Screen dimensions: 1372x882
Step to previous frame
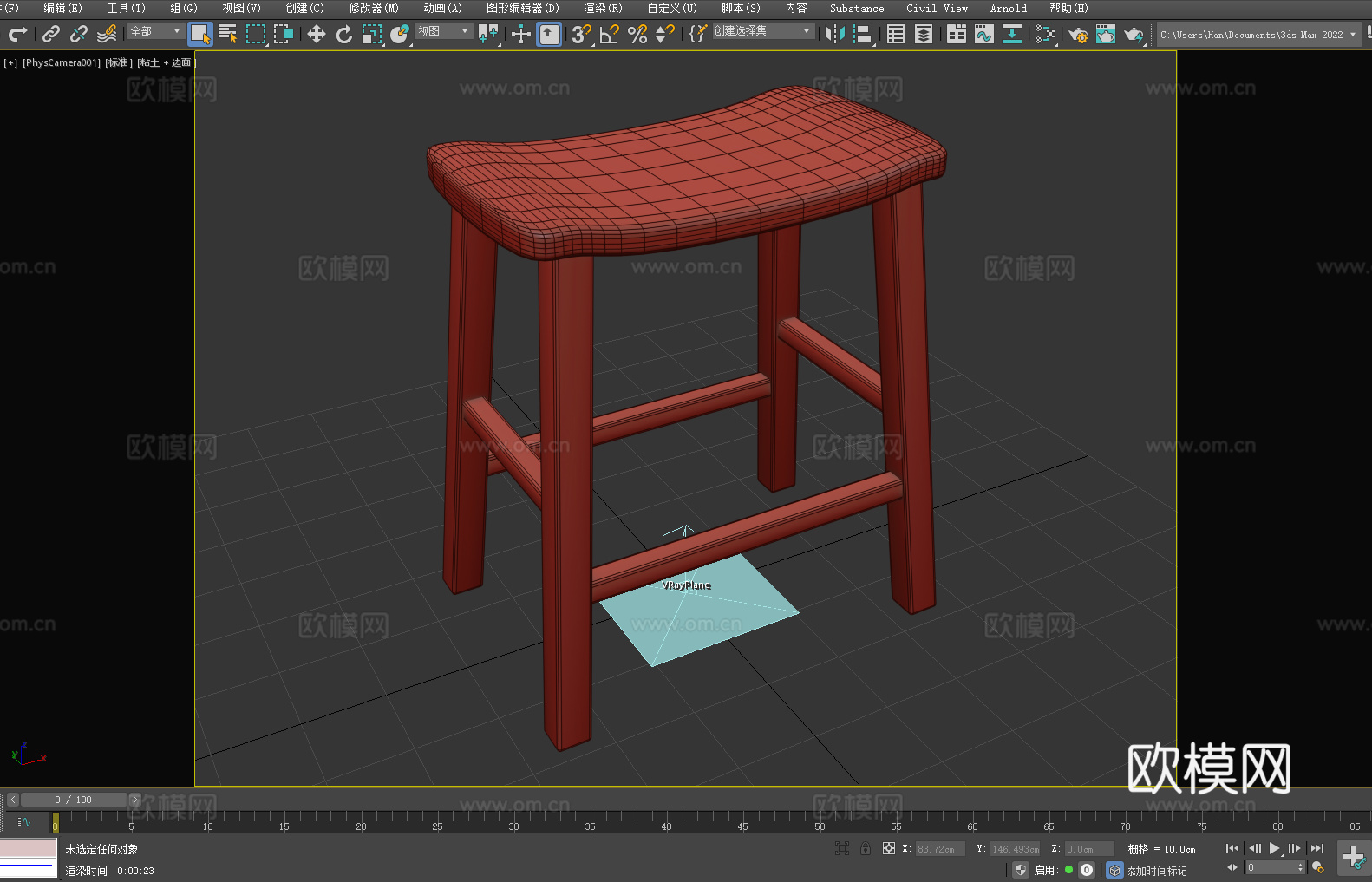[x=1254, y=848]
